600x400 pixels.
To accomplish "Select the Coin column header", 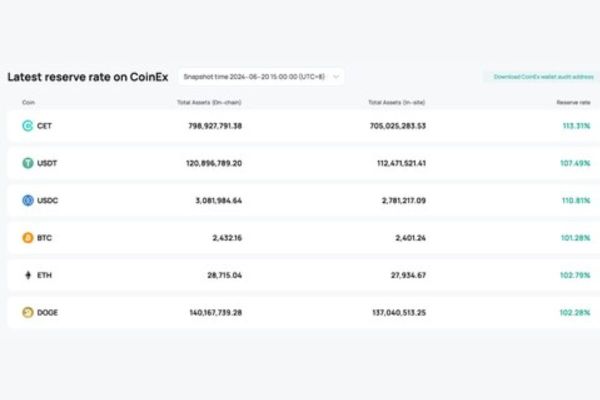I will 28,102.
